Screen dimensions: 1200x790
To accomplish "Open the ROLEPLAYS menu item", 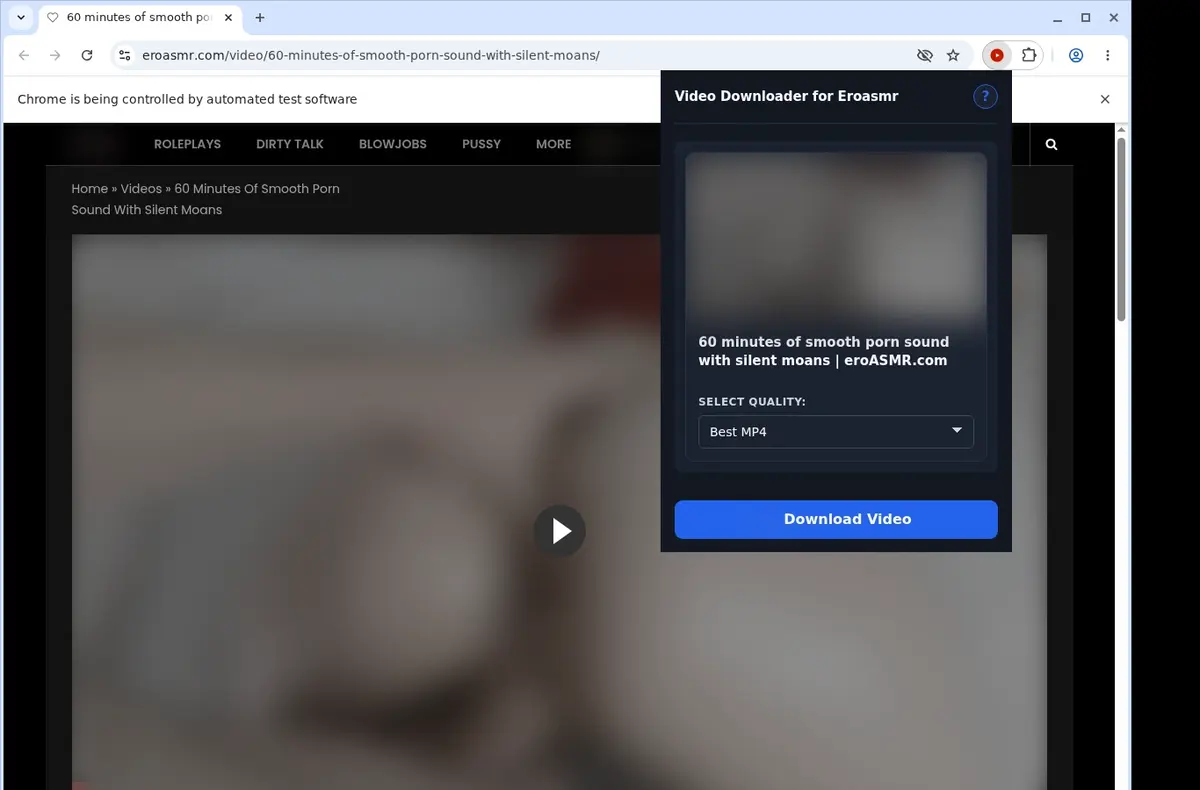I will click(187, 144).
